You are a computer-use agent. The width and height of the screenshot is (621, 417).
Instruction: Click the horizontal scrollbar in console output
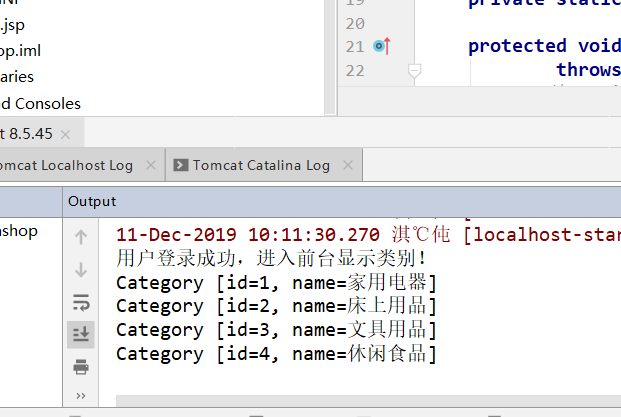click(x=368, y=400)
